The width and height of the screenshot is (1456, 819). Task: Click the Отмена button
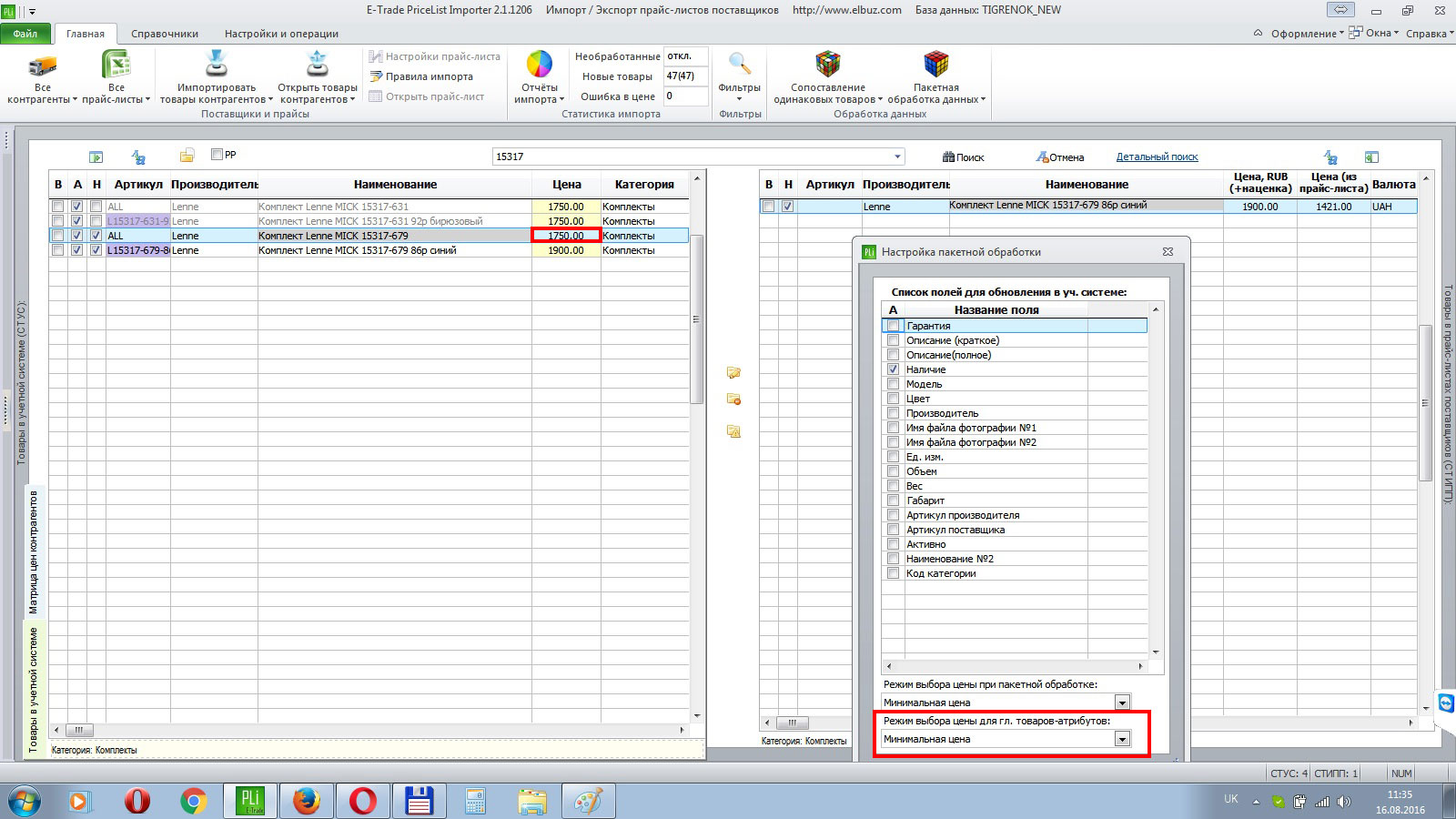pyautogui.click(x=1060, y=157)
